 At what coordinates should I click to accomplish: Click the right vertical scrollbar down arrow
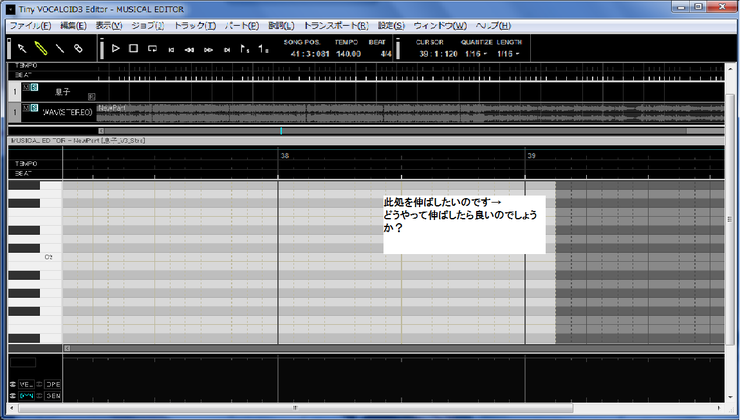732,398
